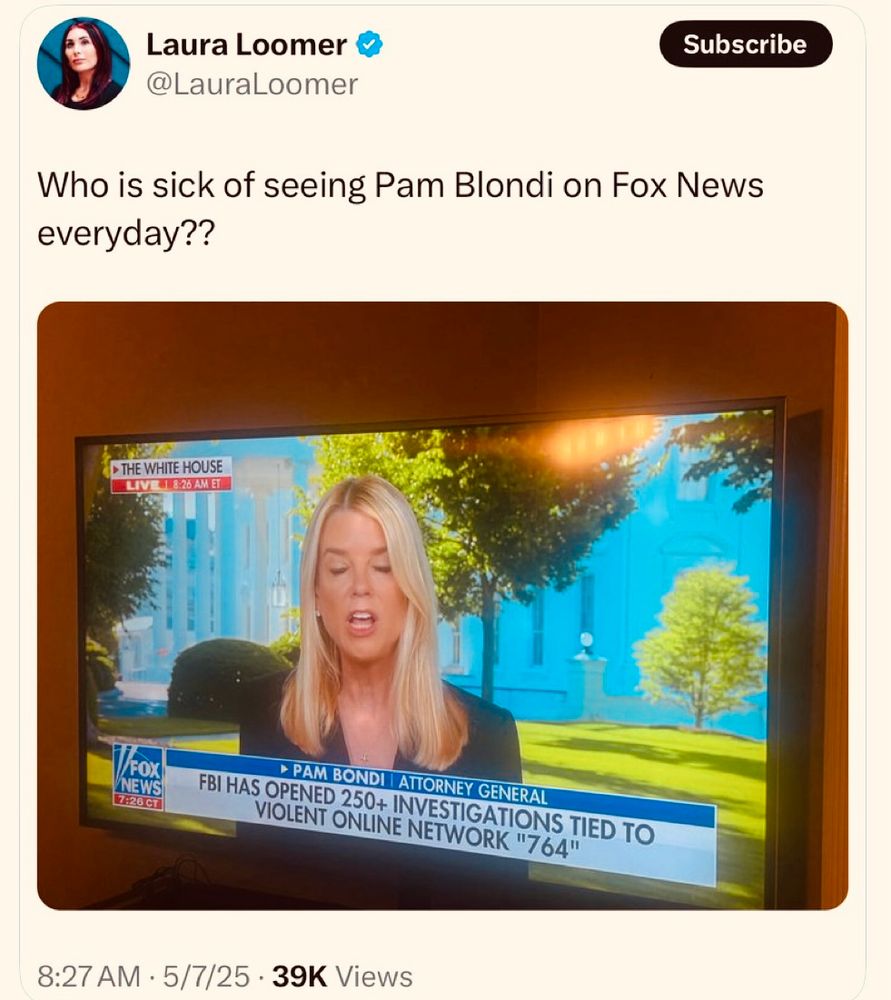Click THE WHITE HOUSE location tag

[x=170, y=467]
